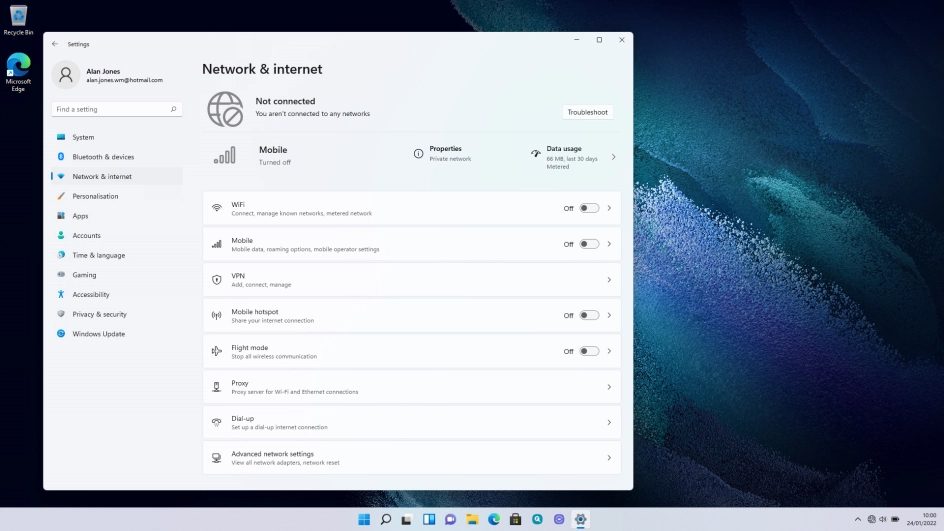944x531 pixels.
Task: Click the Data usage gauge icon
Action: click(536, 154)
